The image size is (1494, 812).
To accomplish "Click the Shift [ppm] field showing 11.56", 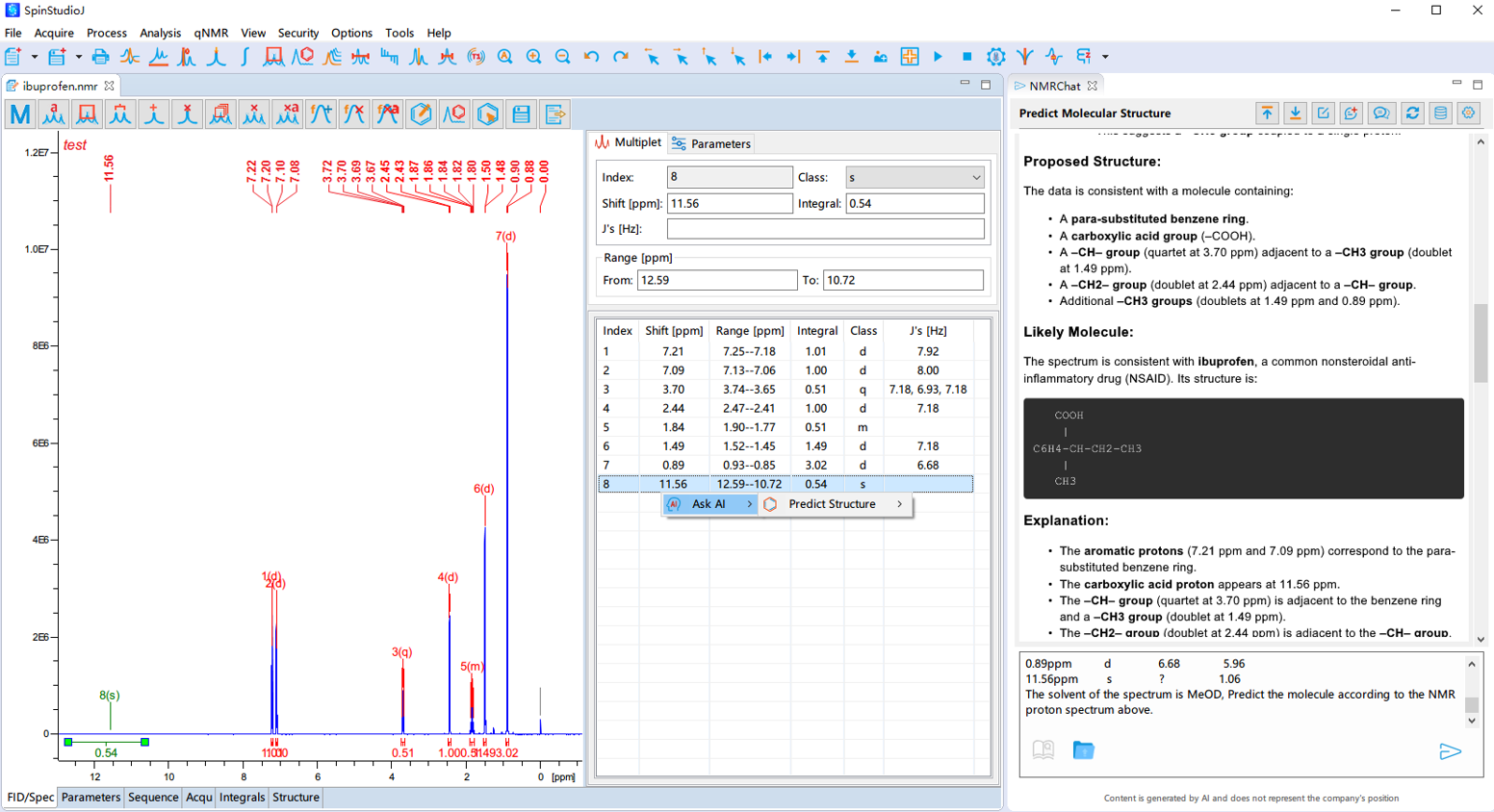I will point(730,203).
